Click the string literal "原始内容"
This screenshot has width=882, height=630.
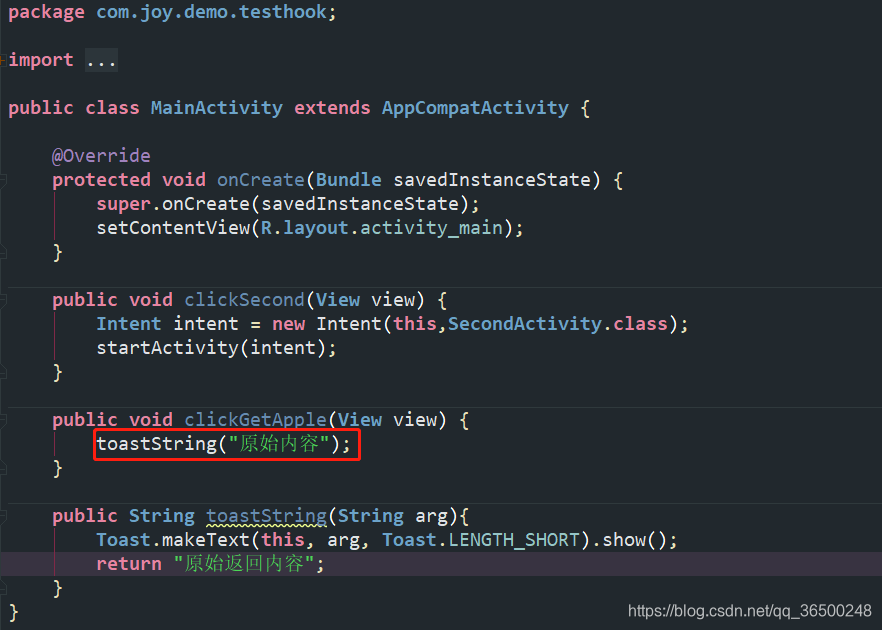click(x=279, y=444)
